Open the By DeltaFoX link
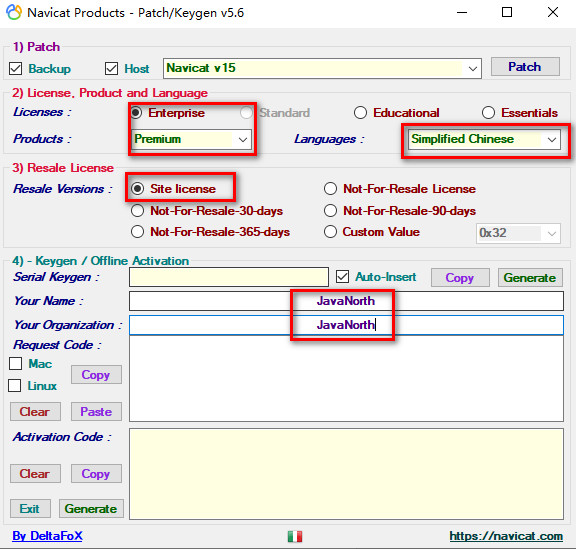The image size is (576, 549). (x=47, y=536)
